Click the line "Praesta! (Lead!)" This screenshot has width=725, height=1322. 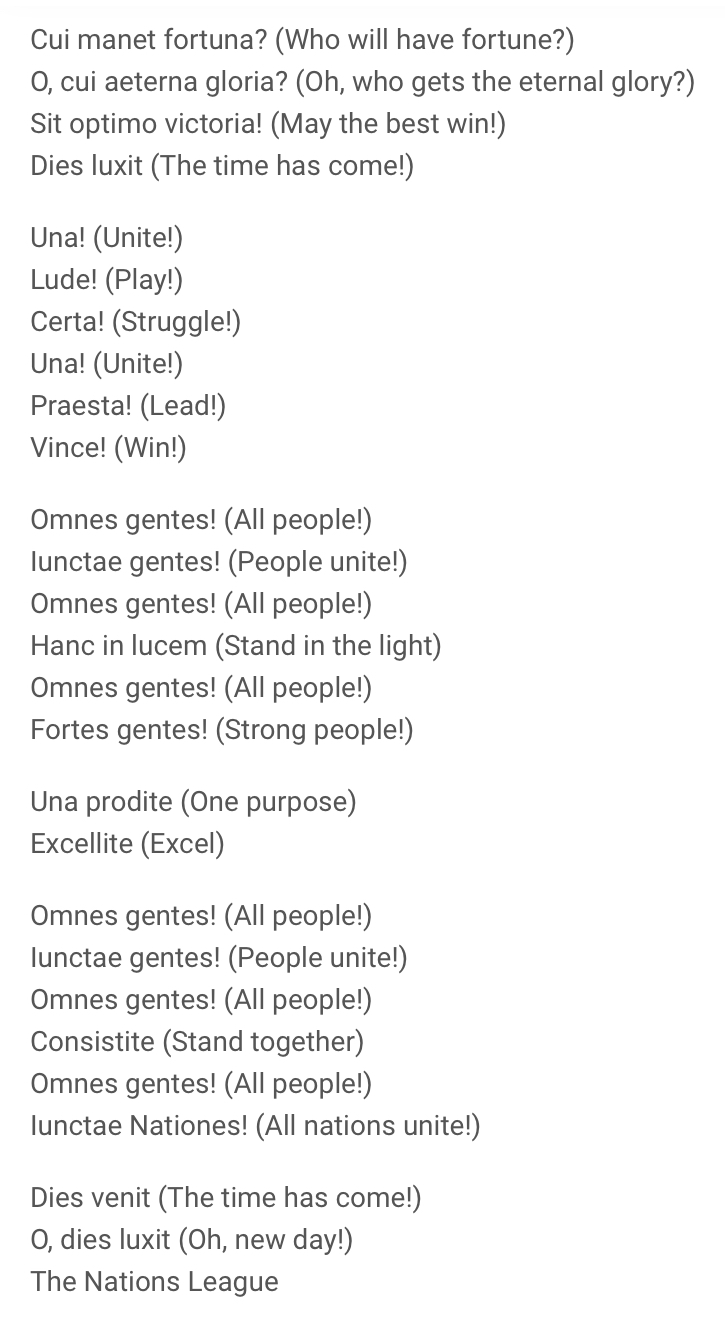click(x=128, y=405)
